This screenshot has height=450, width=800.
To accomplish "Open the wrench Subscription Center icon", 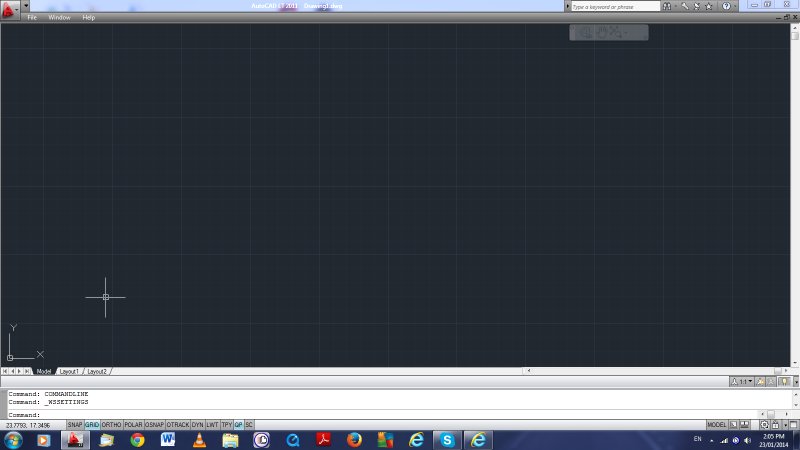I will point(685,6).
